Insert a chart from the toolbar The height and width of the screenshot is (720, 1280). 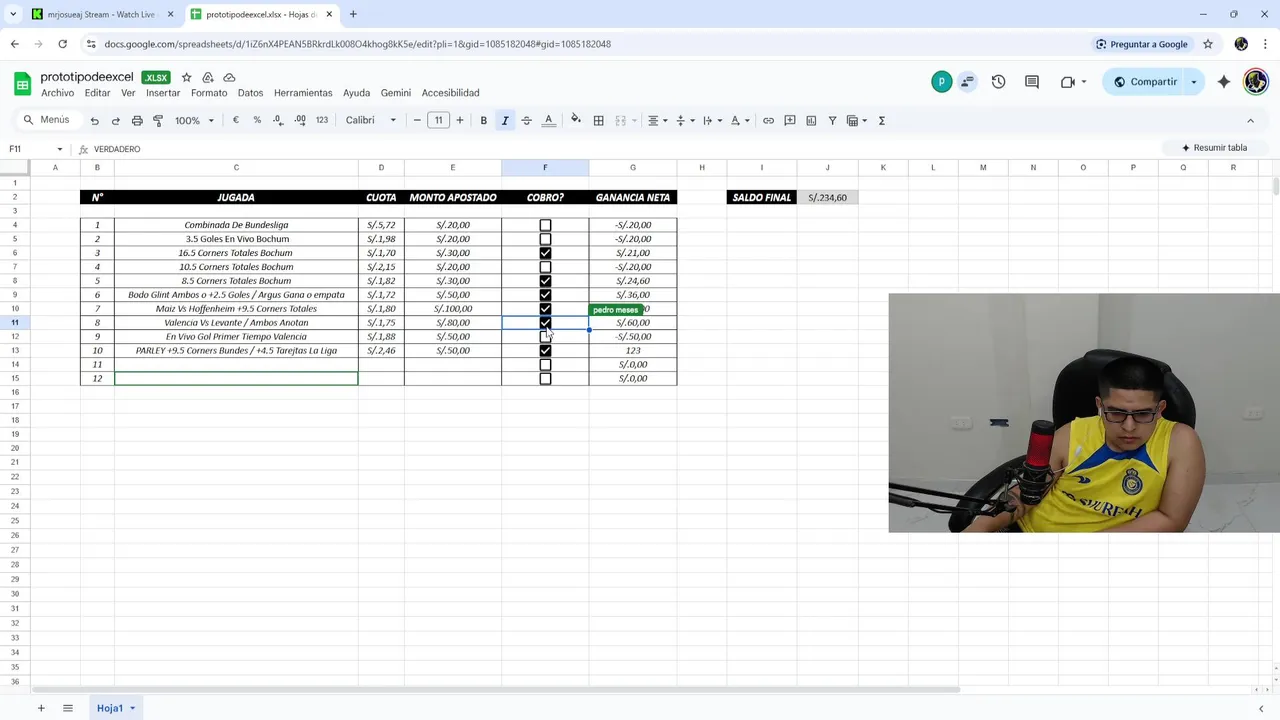point(811,120)
